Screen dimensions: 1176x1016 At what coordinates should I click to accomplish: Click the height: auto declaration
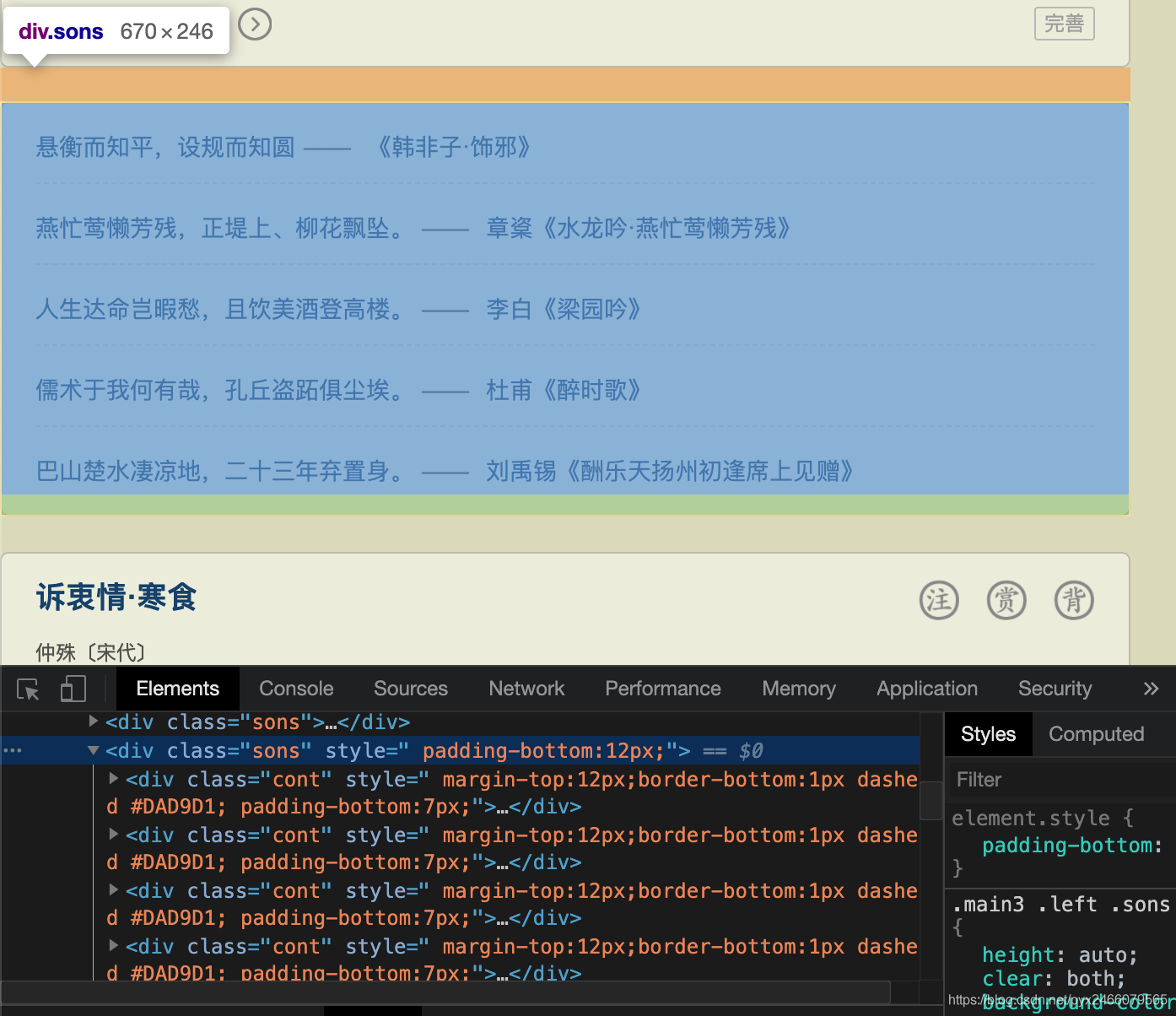click(1060, 955)
